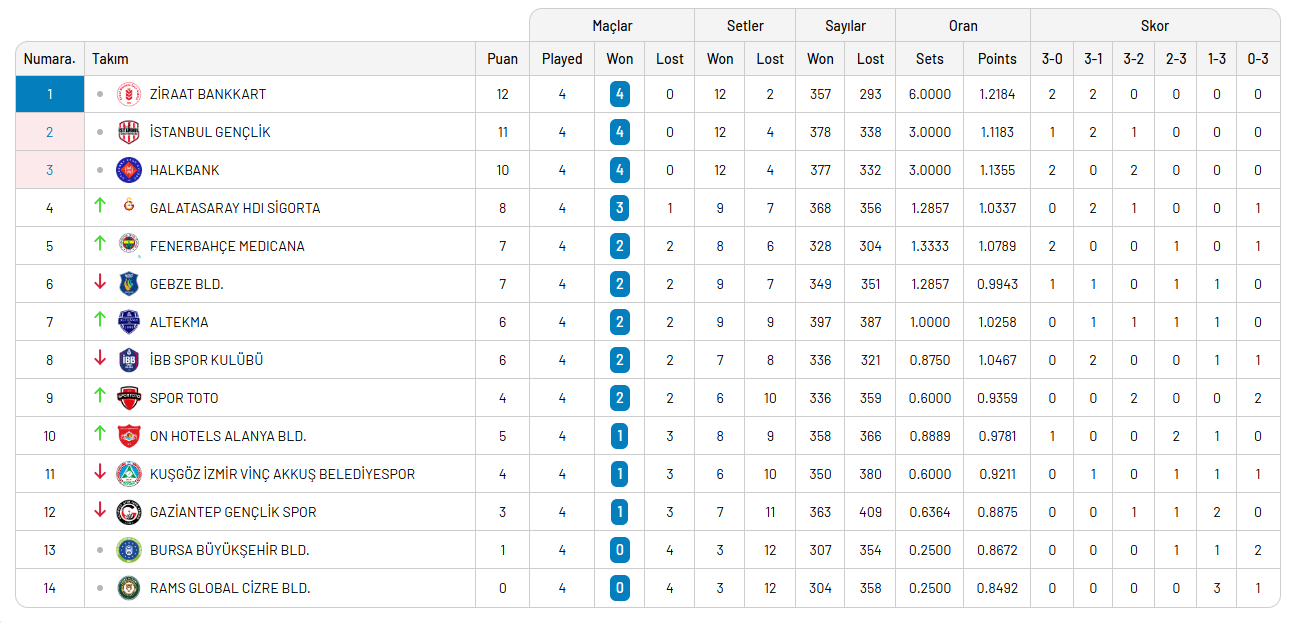The height and width of the screenshot is (623, 1295).
Task: Click Ziraat Bankkart's blue won-matches badge
Action: [x=620, y=94]
